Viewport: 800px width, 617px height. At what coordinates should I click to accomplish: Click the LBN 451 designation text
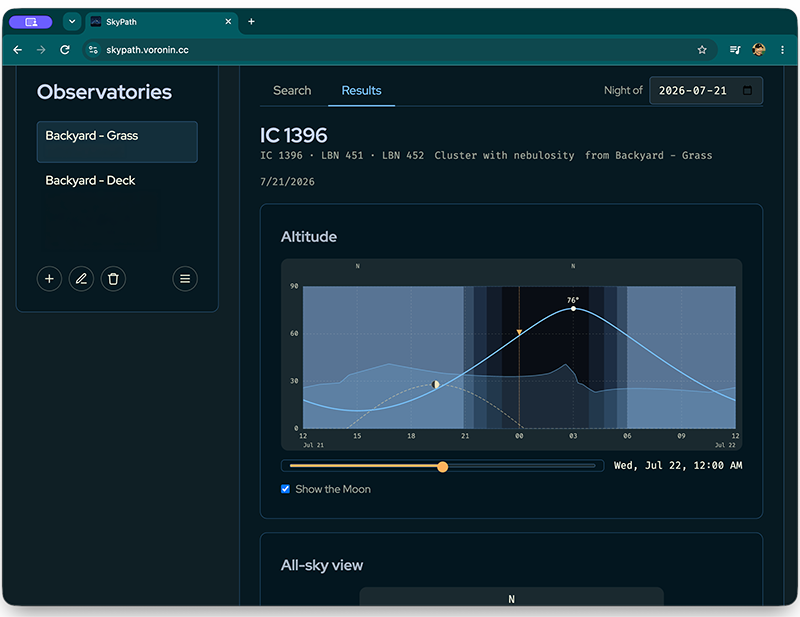pyautogui.click(x=342, y=155)
